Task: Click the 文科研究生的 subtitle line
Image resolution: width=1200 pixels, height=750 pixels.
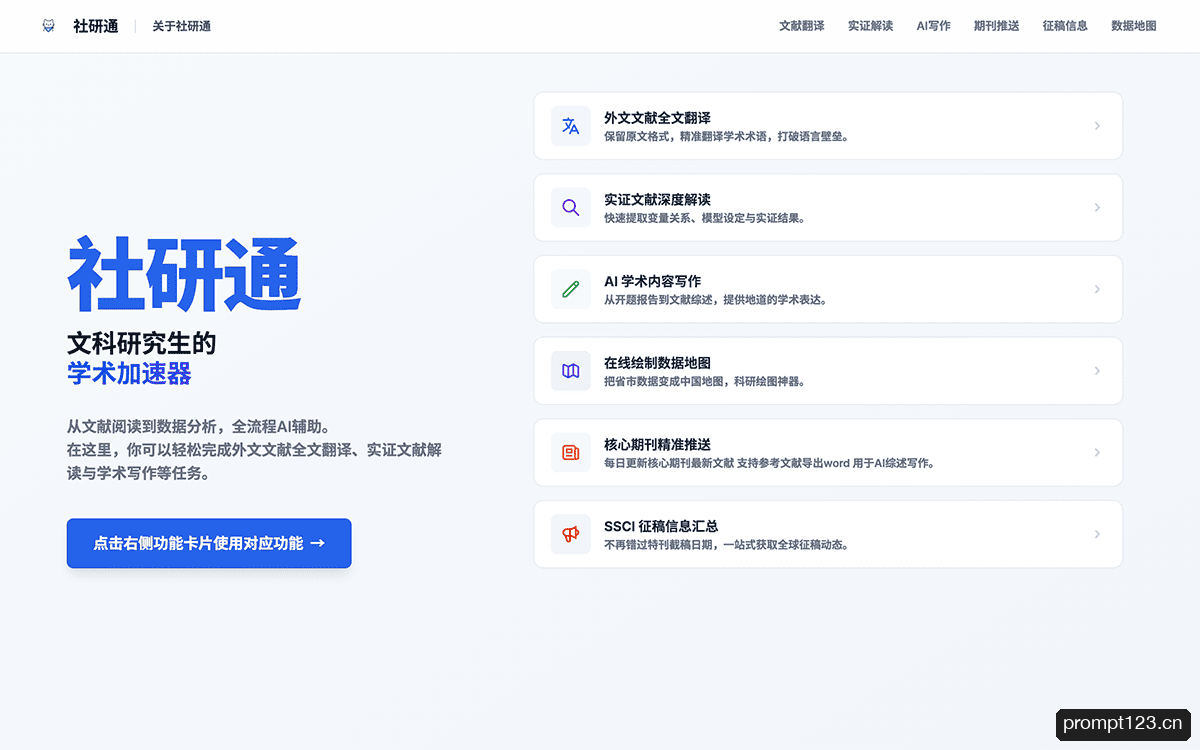Action: 141,343
